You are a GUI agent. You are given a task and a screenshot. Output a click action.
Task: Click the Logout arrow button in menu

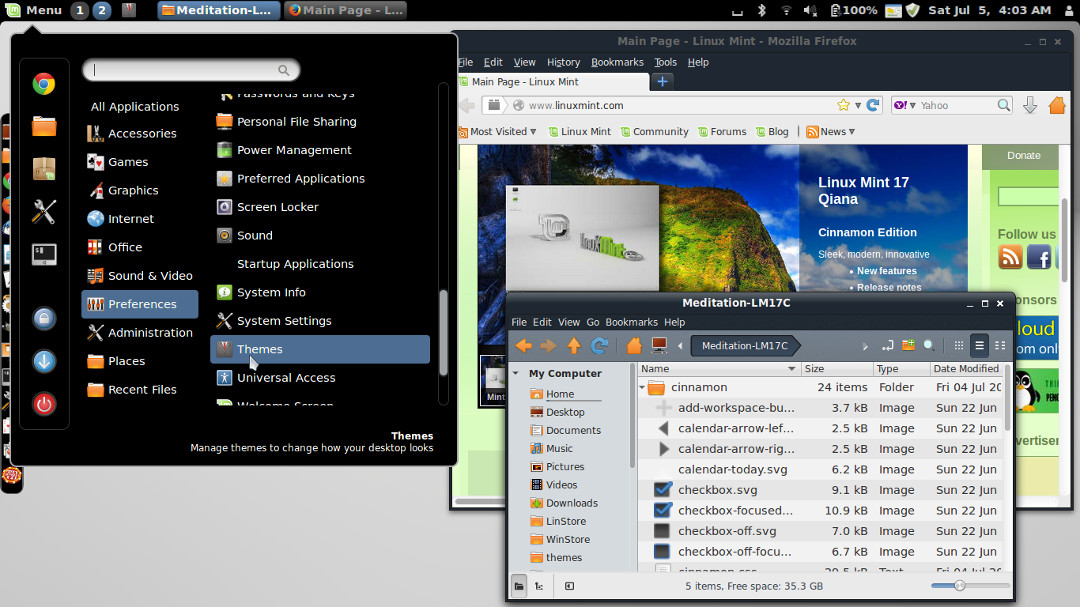point(44,361)
